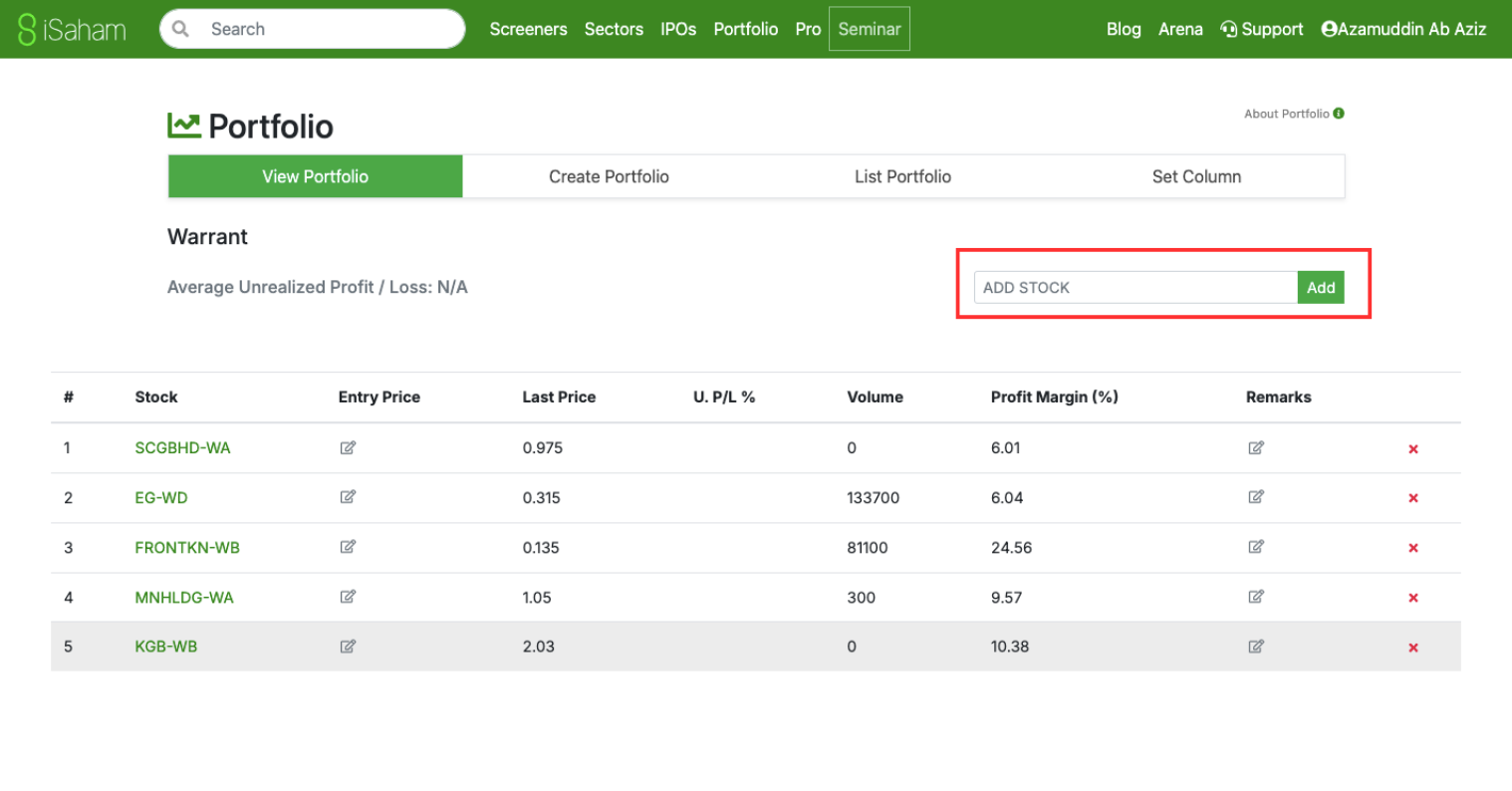Screen dimensions: 1512x791
Task: Click the Seminar button
Action: point(870,29)
